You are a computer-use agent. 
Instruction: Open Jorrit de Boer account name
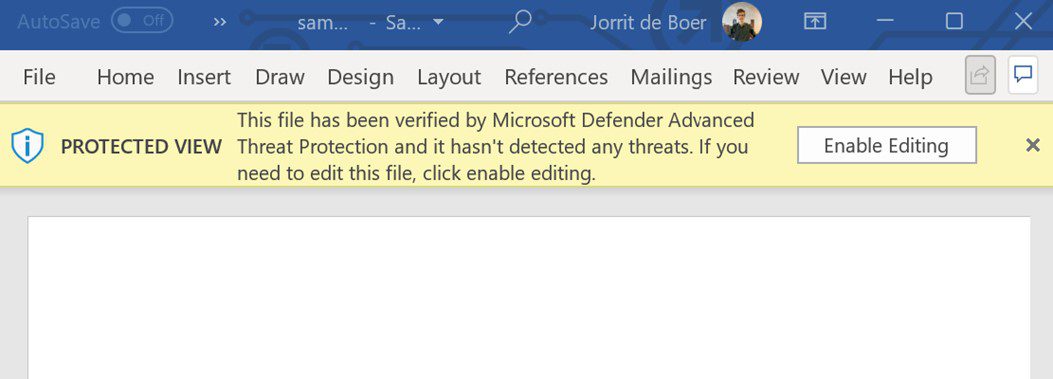pos(648,22)
